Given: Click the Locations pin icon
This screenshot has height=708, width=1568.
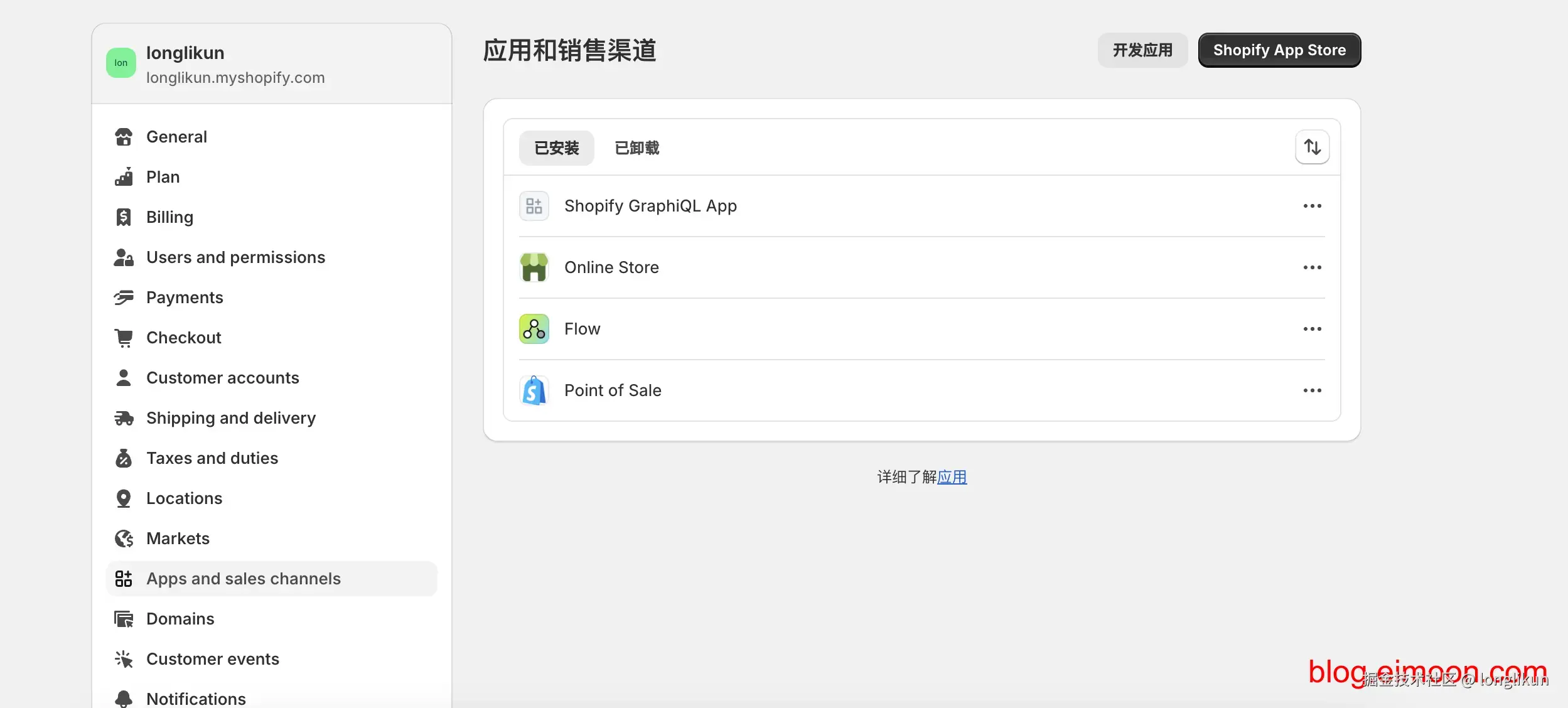Looking at the screenshot, I should [124, 498].
